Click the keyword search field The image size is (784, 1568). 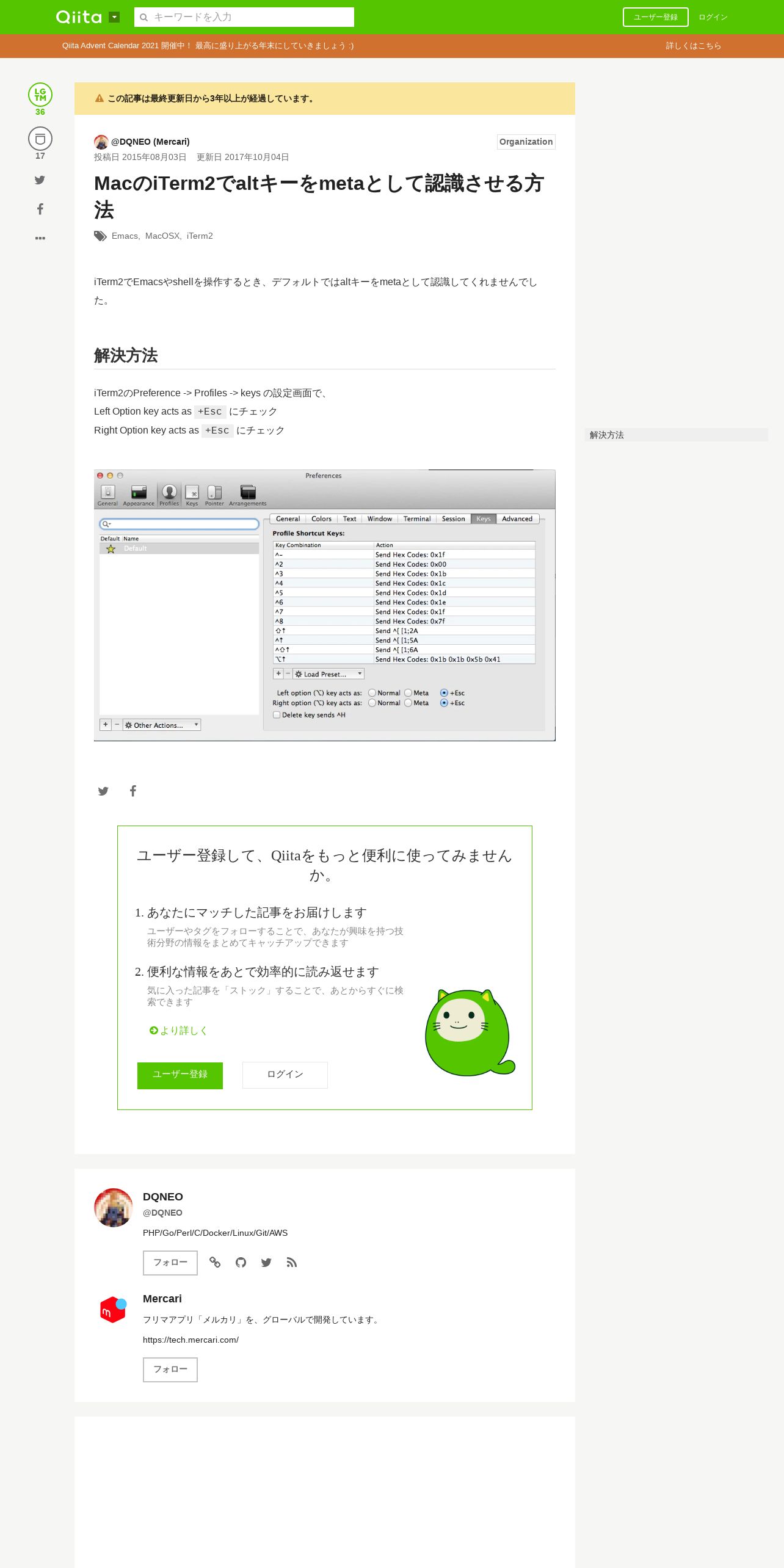tap(244, 17)
